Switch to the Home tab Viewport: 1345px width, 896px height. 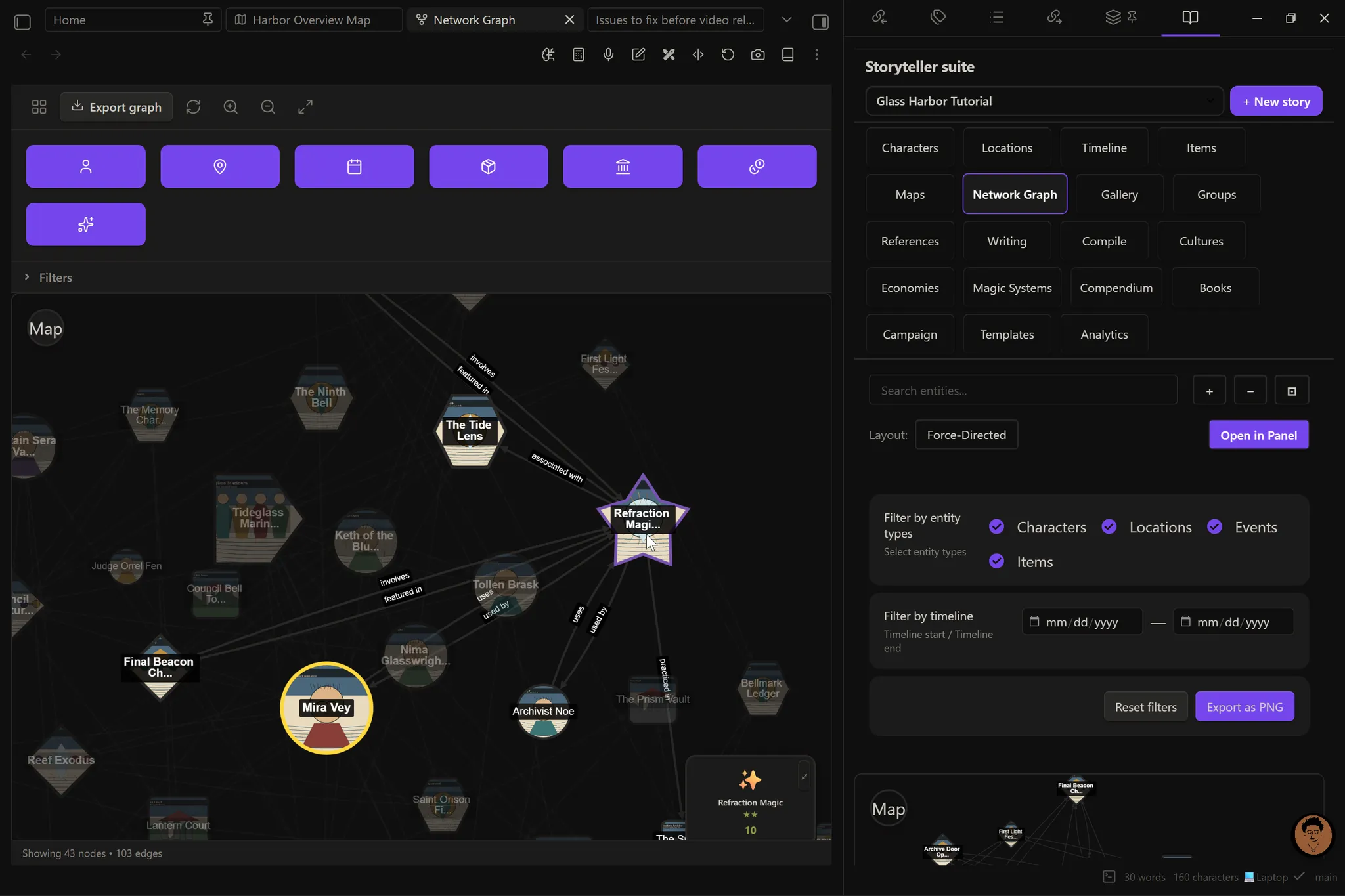[133, 20]
